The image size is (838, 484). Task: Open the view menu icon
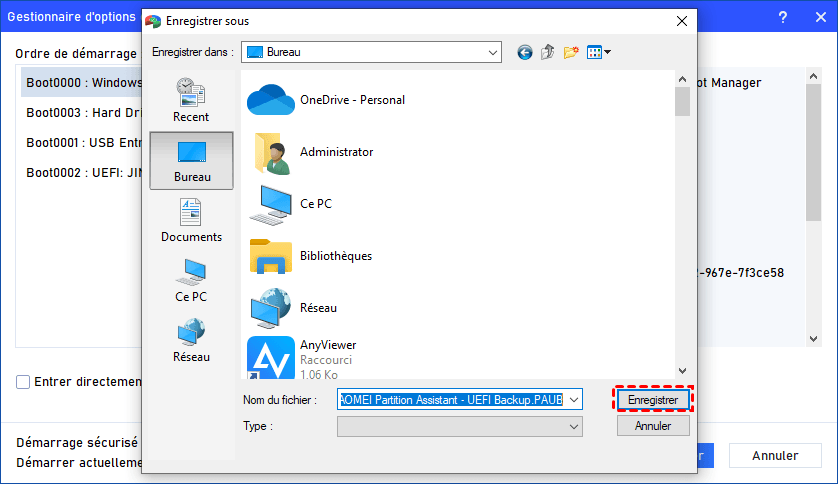(599, 52)
